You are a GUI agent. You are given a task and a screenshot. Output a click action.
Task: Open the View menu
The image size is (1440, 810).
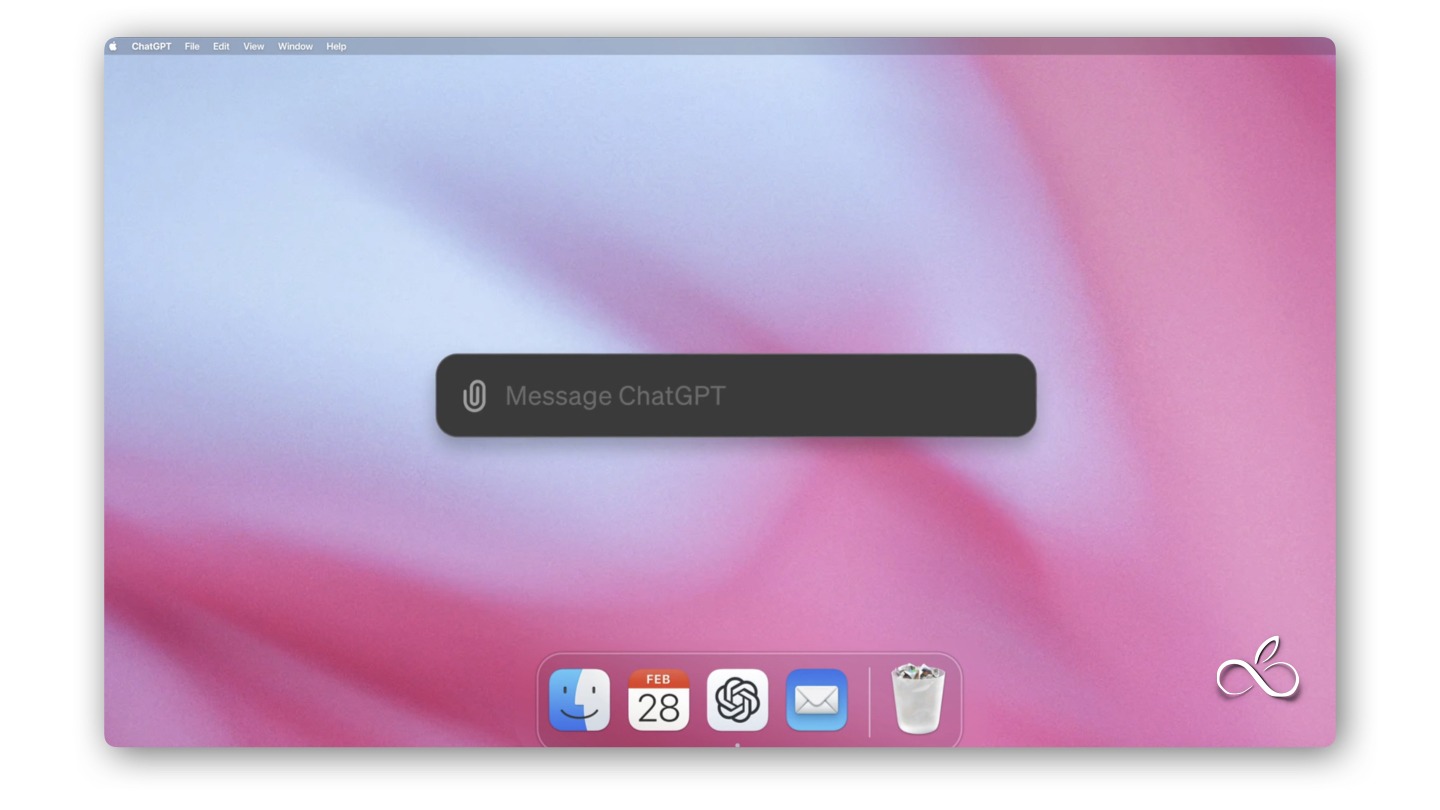click(x=254, y=46)
